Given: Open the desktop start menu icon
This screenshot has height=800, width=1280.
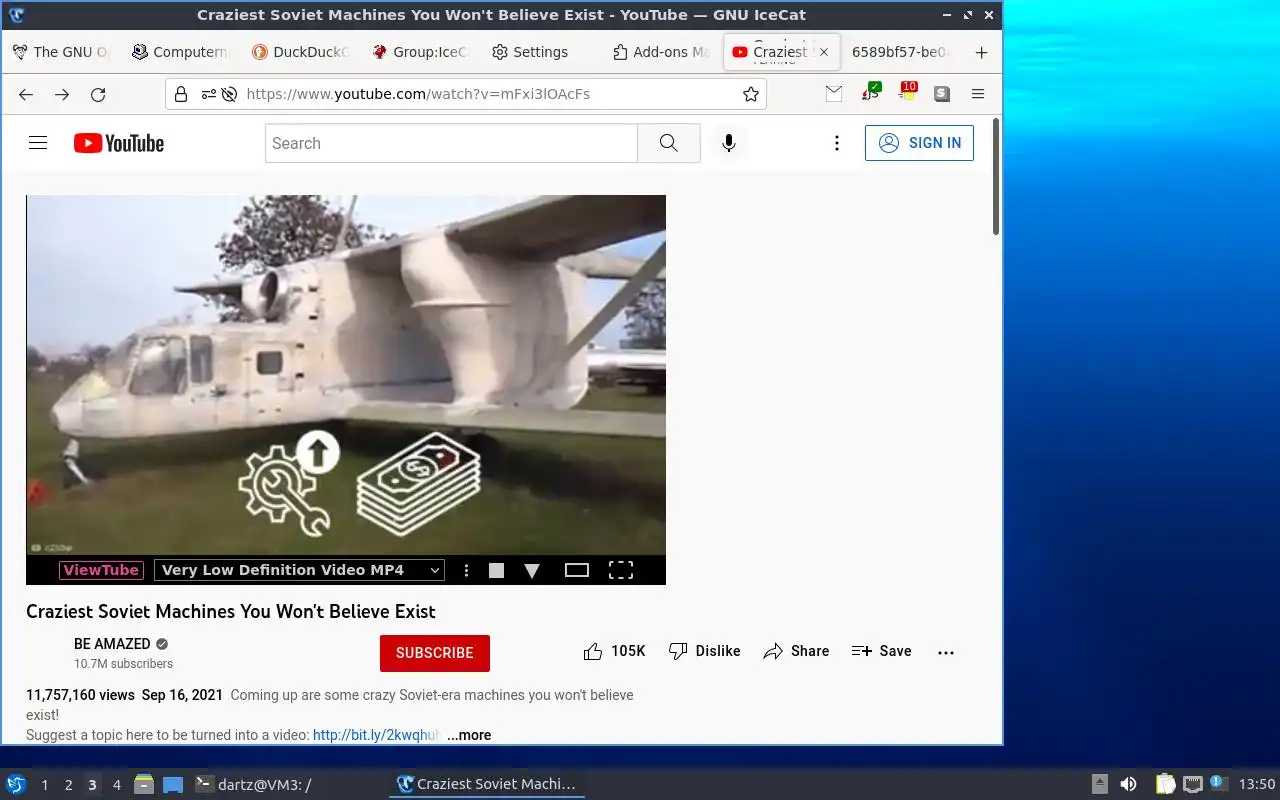Looking at the screenshot, I should [16, 784].
